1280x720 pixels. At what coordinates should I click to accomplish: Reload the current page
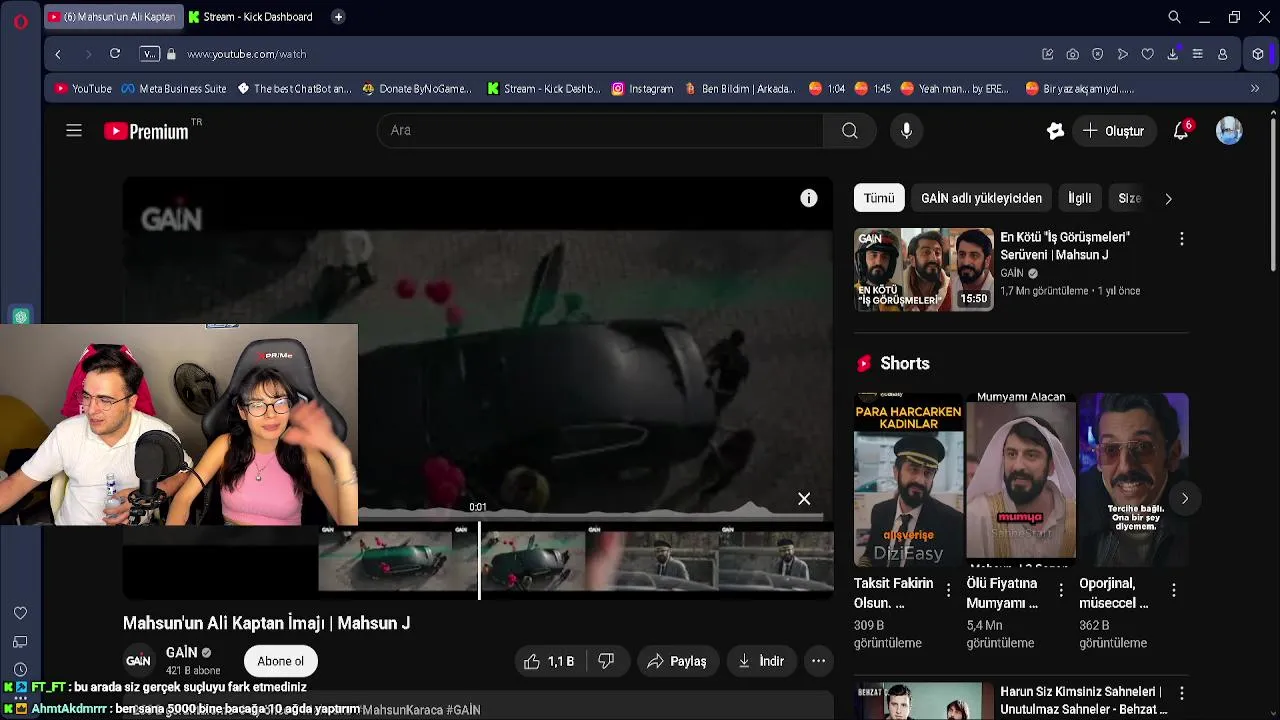pos(115,54)
